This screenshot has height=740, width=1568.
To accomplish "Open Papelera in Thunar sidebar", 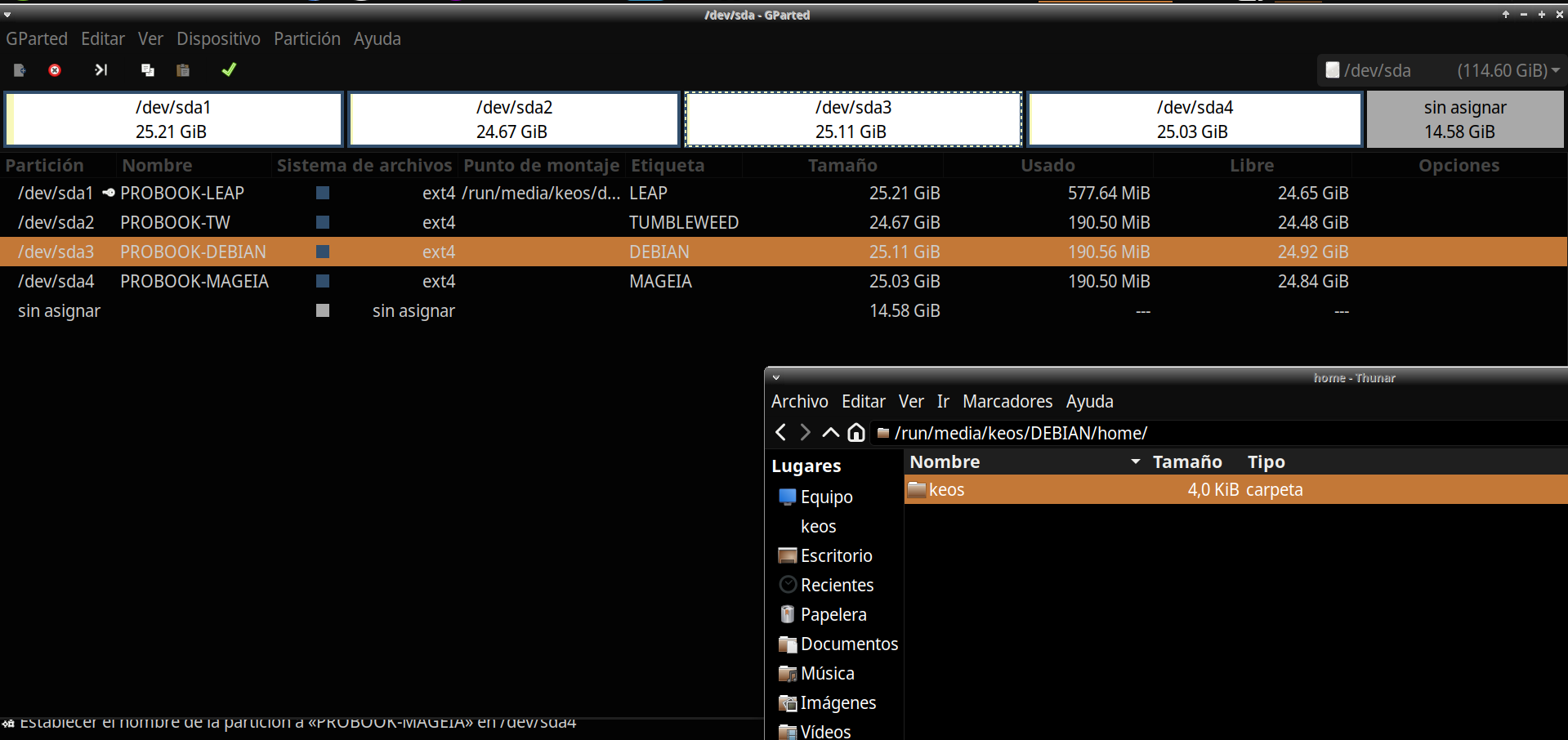I will click(833, 615).
